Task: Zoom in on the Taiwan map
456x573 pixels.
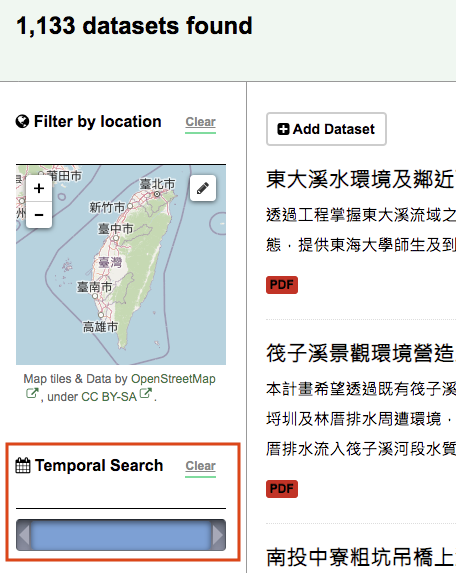Action: point(39,188)
